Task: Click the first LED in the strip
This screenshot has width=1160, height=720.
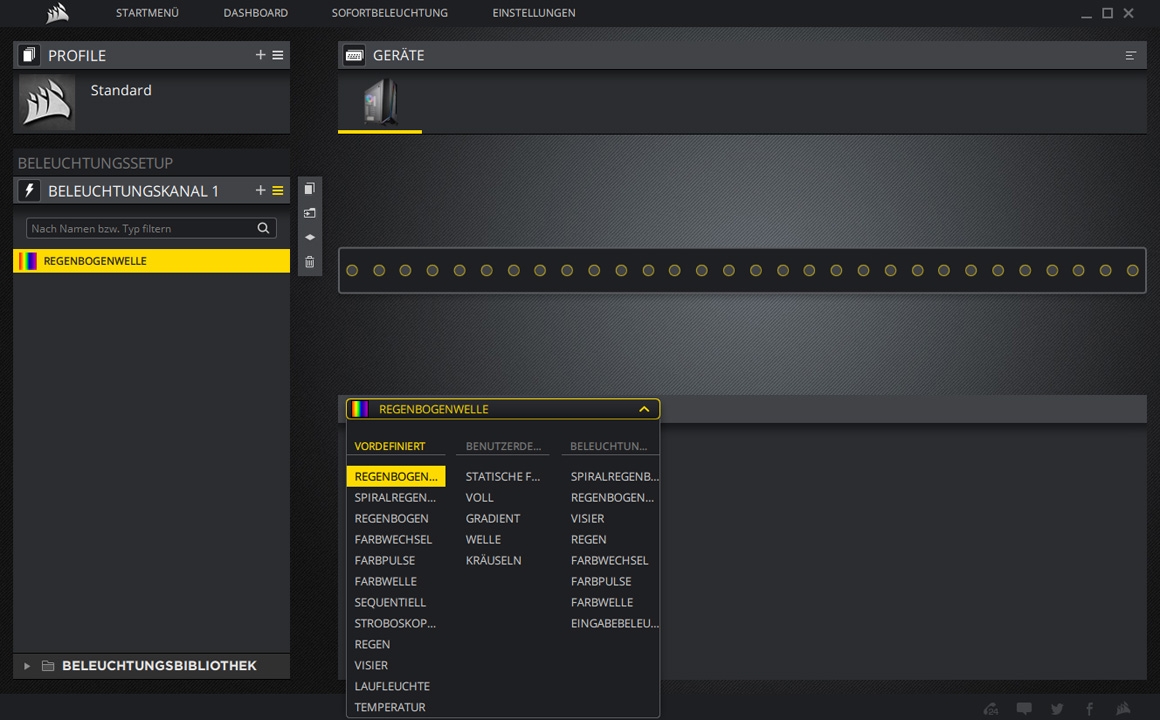Action: pos(352,271)
